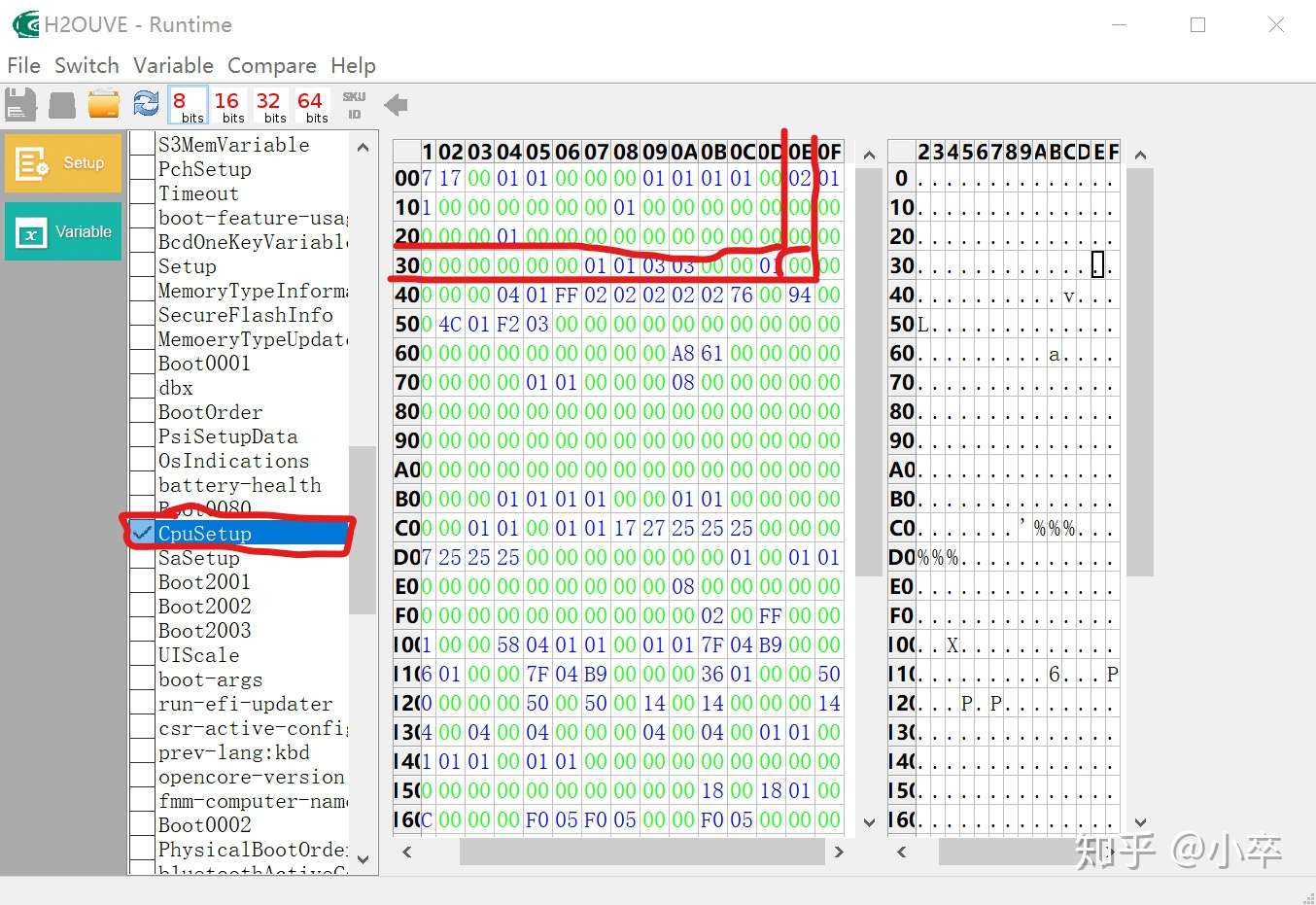Select hex cell row 30 column 0E
Viewport: 1316px width, 905px height.
799,265
